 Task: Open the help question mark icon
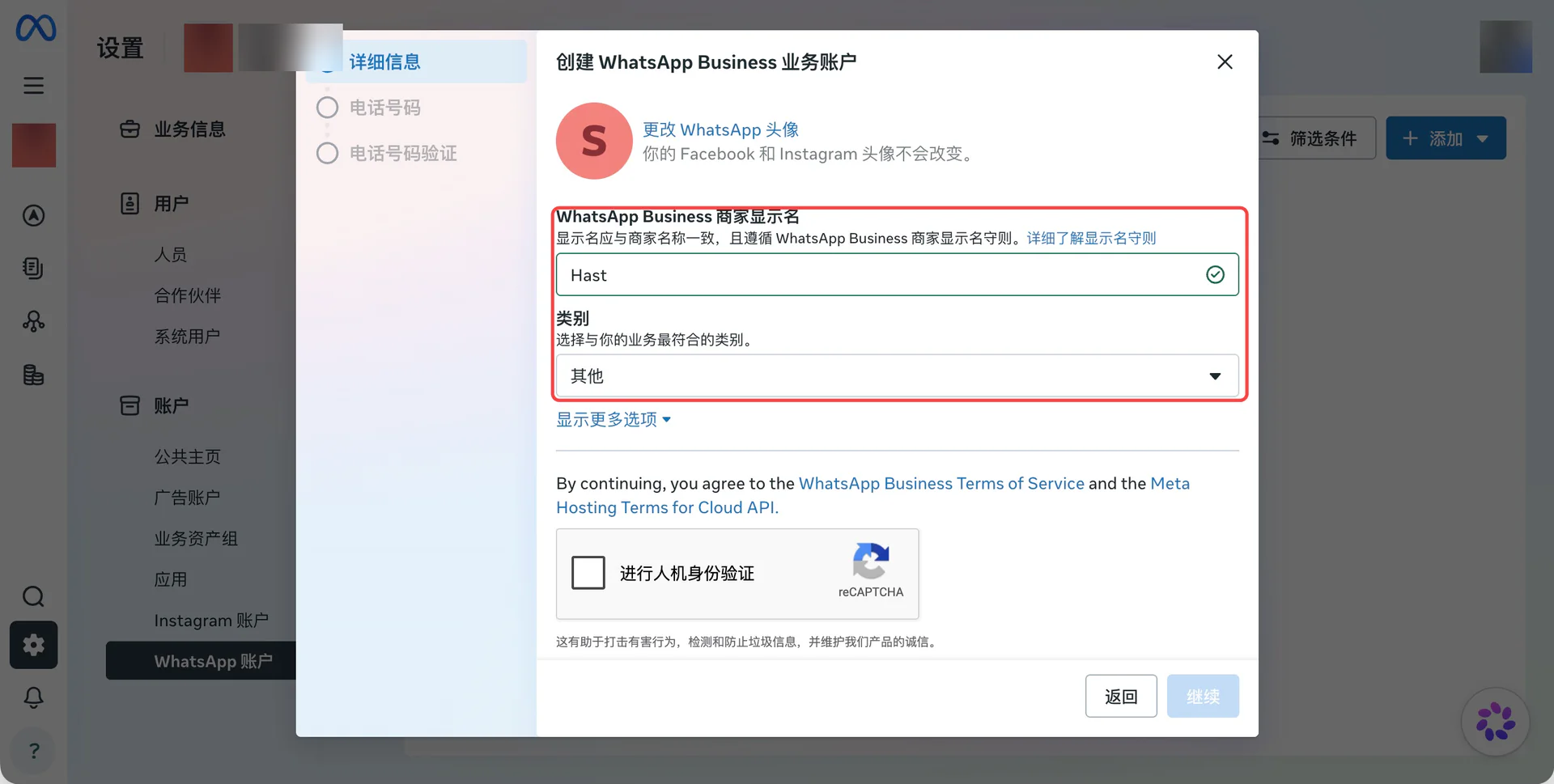pyautogui.click(x=33, y=751)
